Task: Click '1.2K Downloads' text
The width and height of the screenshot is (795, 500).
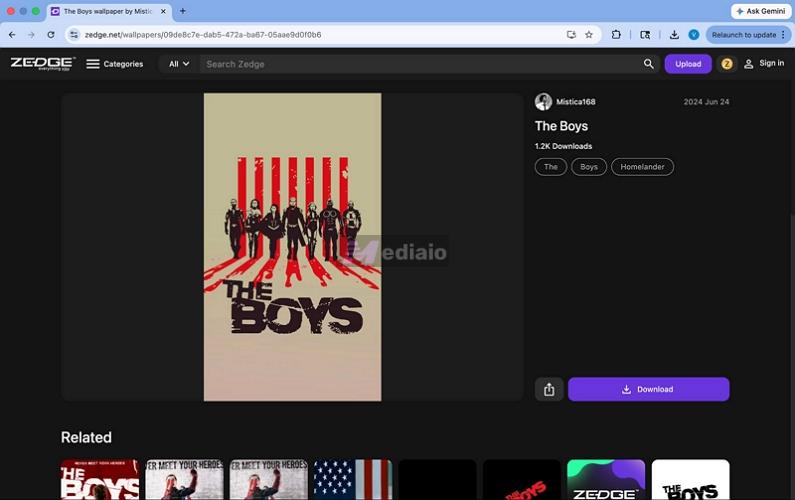Action: tap(563, 146)
